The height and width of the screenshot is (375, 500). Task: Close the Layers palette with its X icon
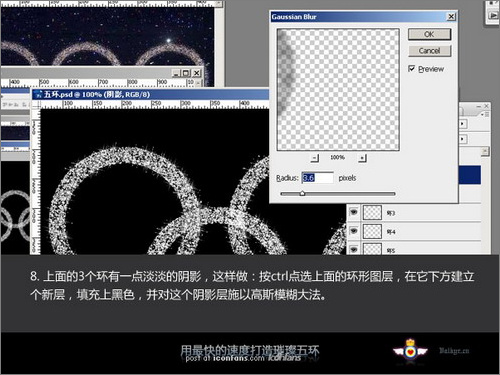pyautogui.click(x=486, y=106)
